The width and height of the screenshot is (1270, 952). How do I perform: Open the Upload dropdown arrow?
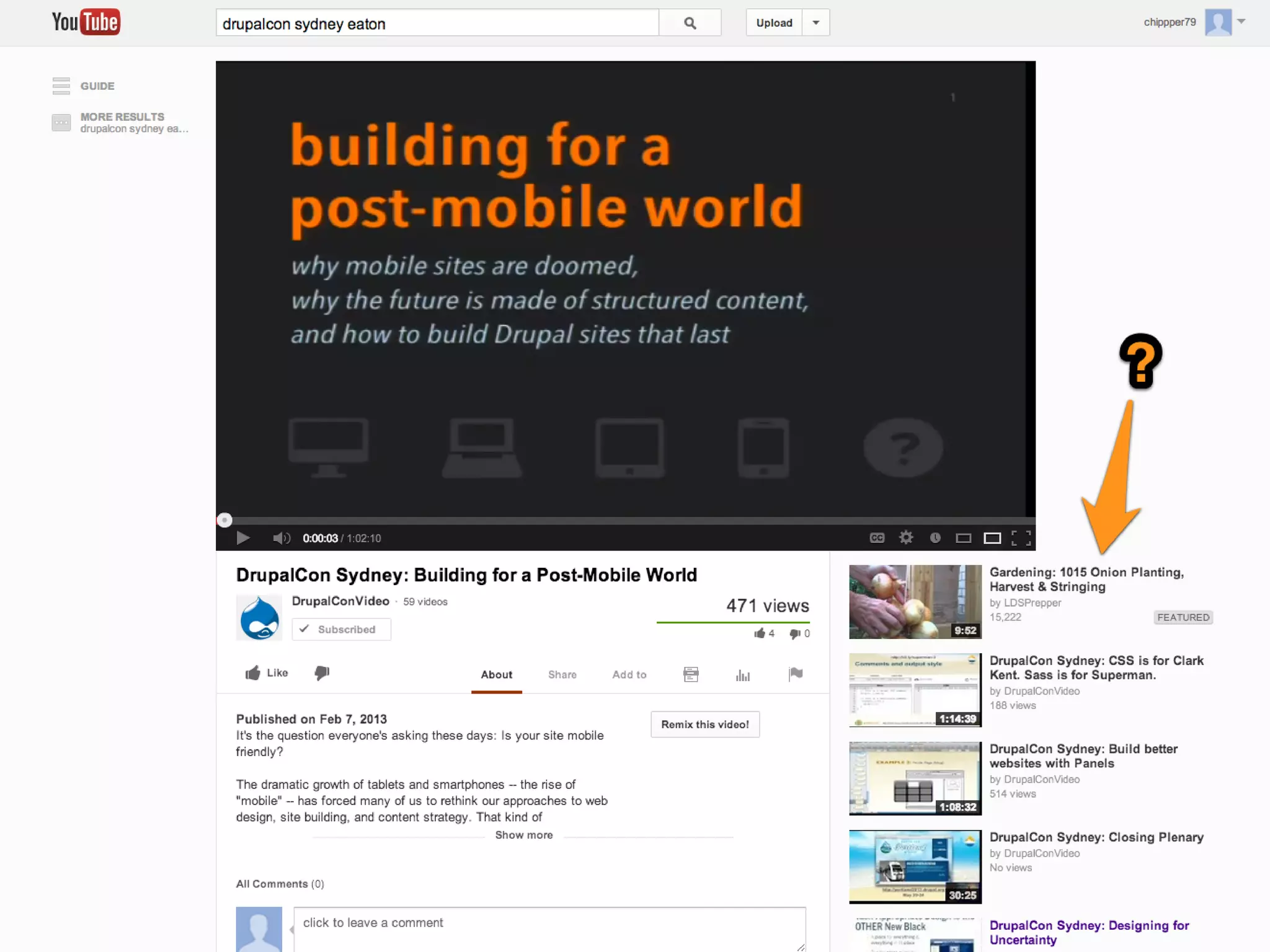coord(816,23)
